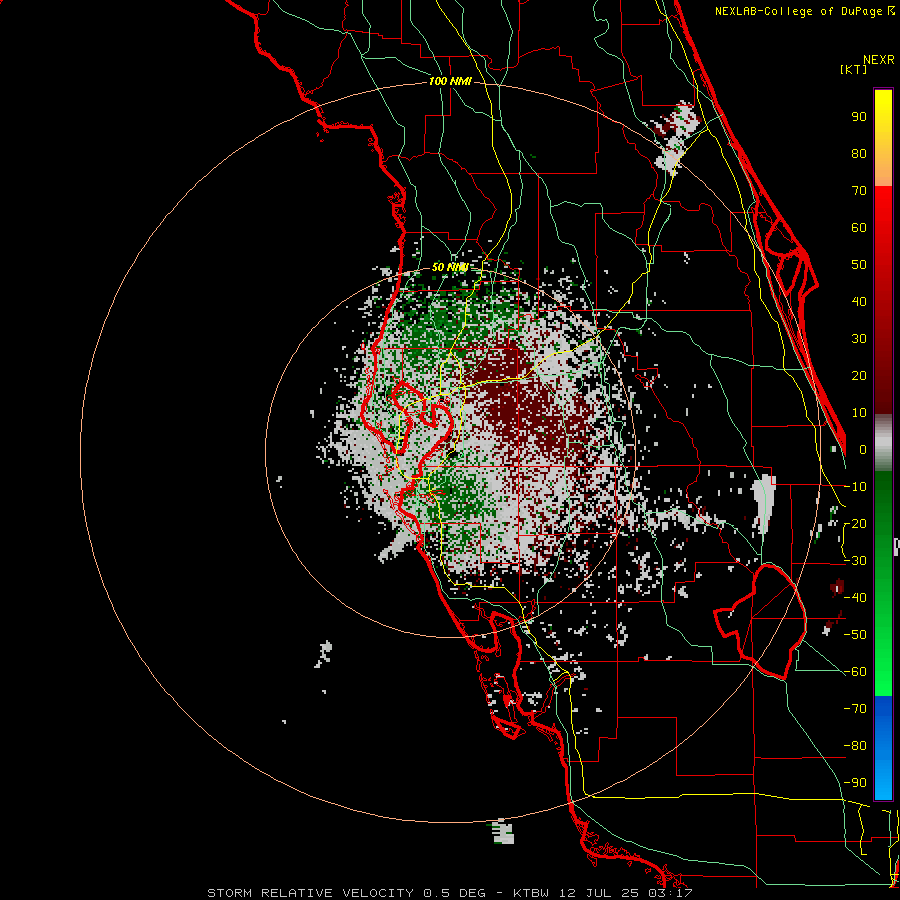900x900 pixels.
Task: Click the -70 knot scale label
Action: coord(855,709)
